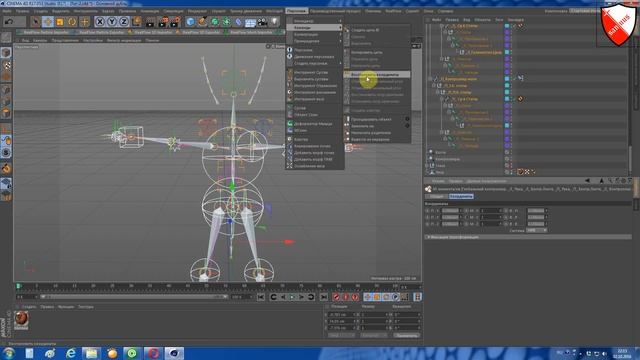Toggle scale keyframe recording in timeline
Image resolution: width=640 pixels, height=360 pixels.
[x=377, y=297]
